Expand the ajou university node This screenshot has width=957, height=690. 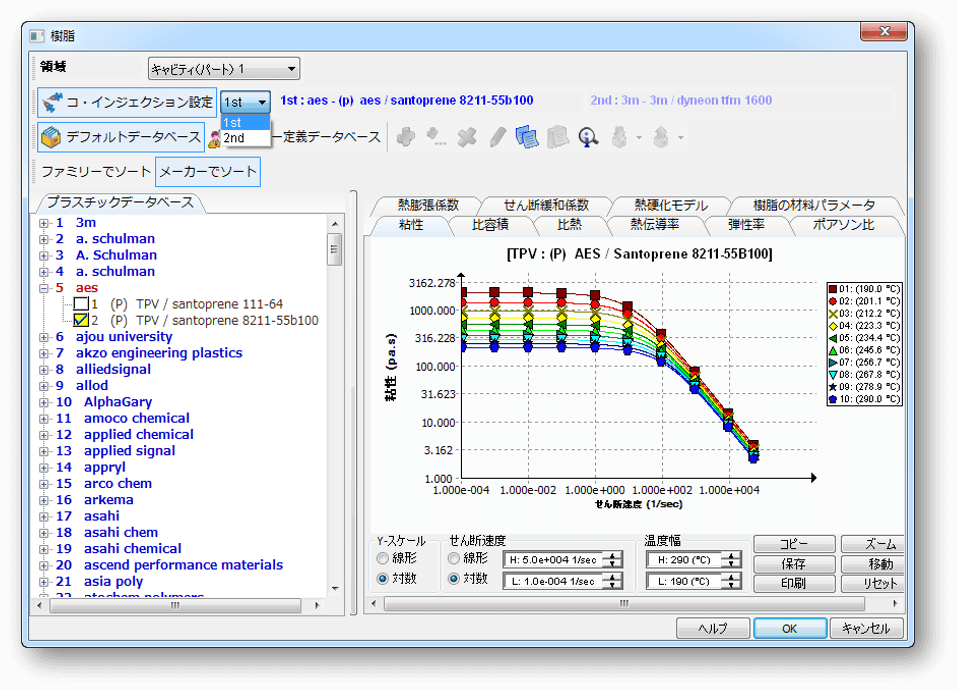click(x=43, y=337)
